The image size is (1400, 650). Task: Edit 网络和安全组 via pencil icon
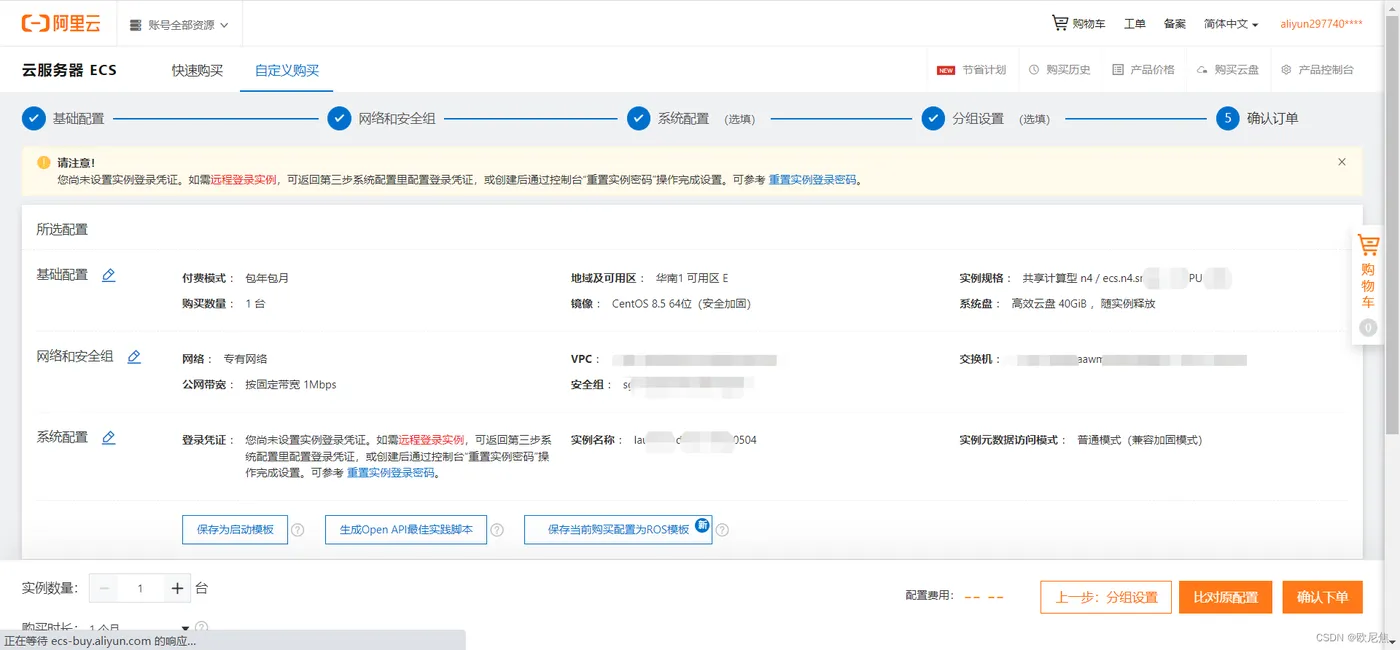point(134,356)
